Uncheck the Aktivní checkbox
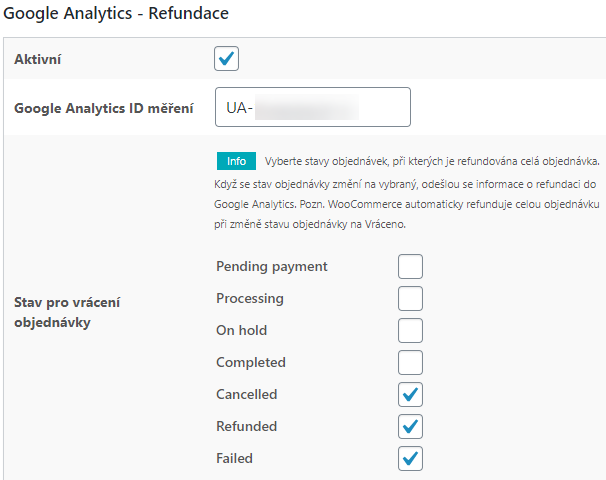Screen dimensions: 606x480 click(226, 59)
